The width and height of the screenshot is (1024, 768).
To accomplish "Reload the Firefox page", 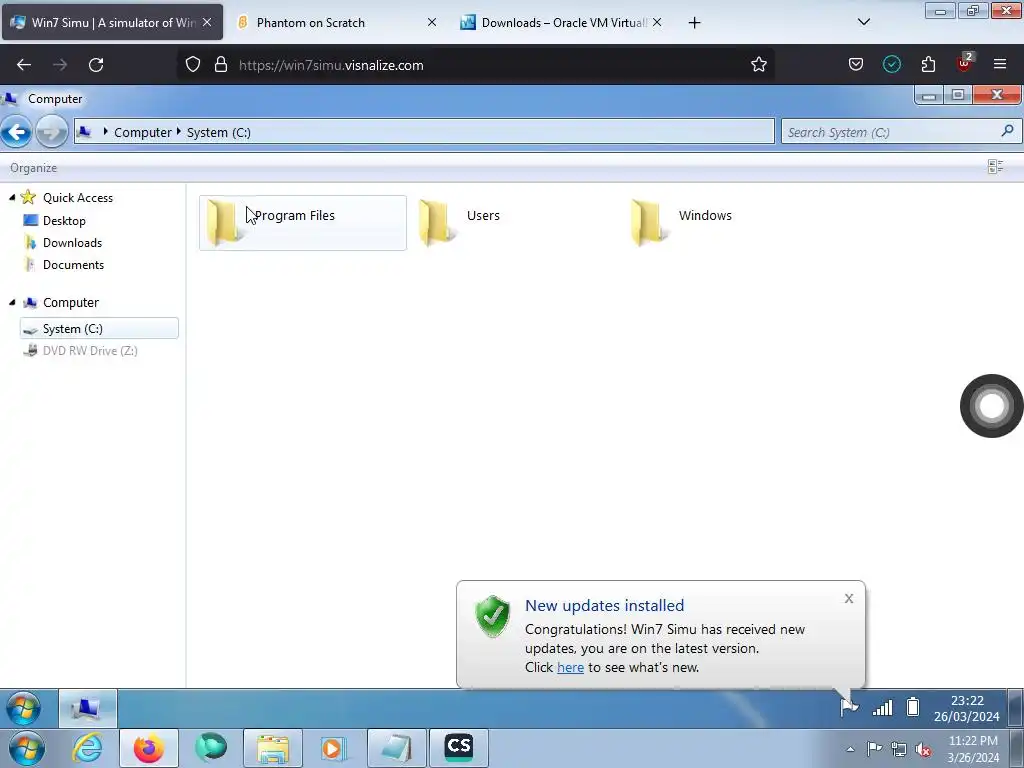I will point(96,65).
